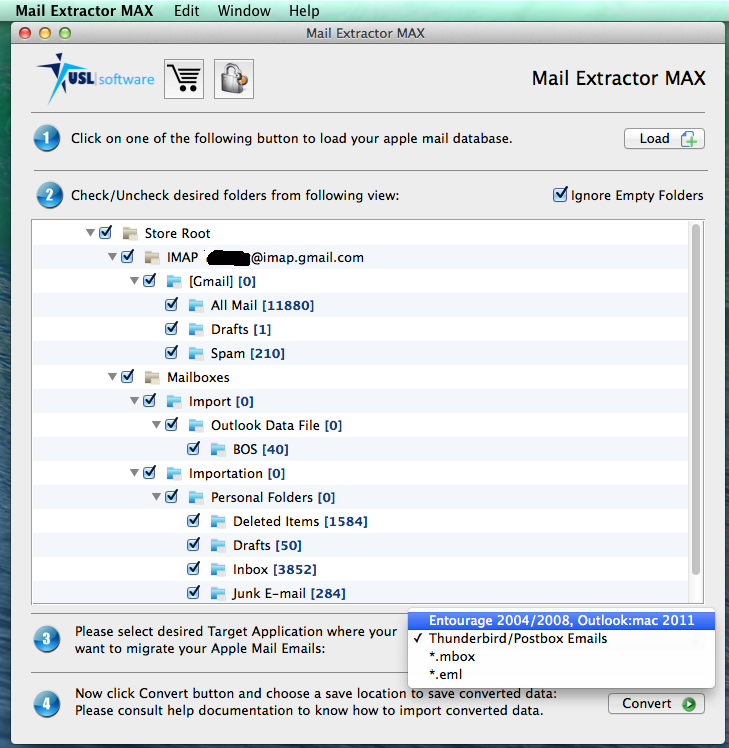Click the Mailboxes folder icon

click(152, 377)
